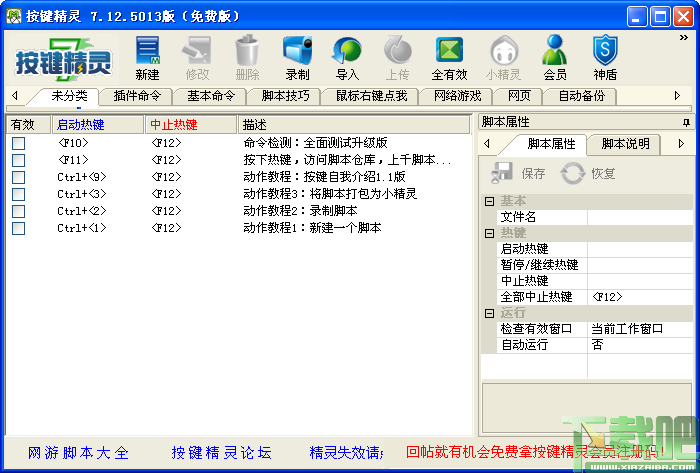Screen dimensions: 700x473
Task: Switch to the 网络游戏 tab
Action: (457, 96)
